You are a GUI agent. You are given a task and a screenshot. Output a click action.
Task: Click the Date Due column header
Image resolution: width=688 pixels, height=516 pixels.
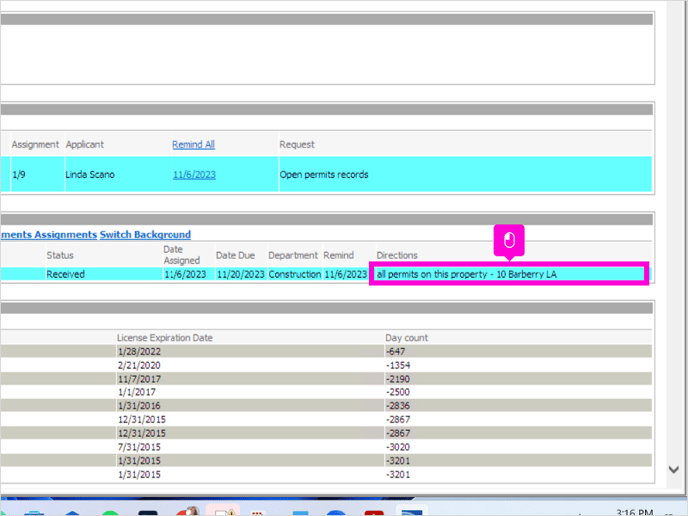pos(235,255)
